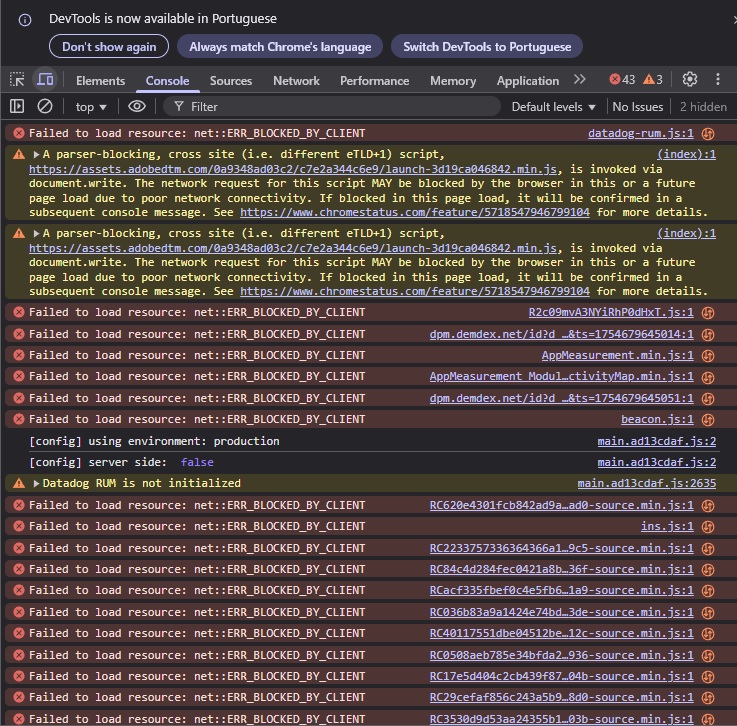Click the AI assist icon beside AppMeasurement_Modul ActivityMap
Screen dimensions: 737x726
click(x=708, y=377)
